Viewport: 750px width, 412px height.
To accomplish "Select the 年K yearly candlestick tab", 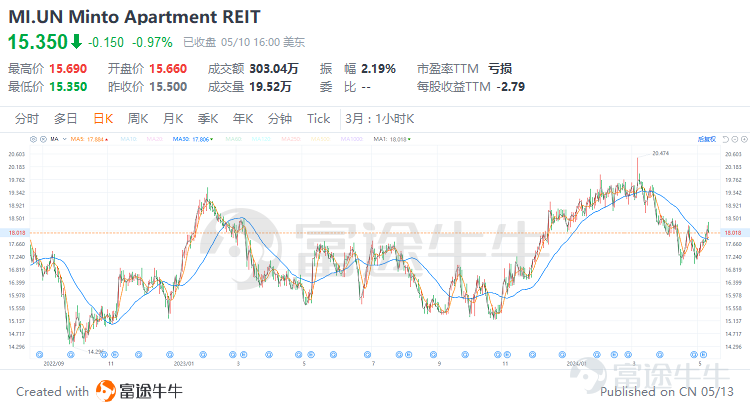I will click(x=243, y=119).
